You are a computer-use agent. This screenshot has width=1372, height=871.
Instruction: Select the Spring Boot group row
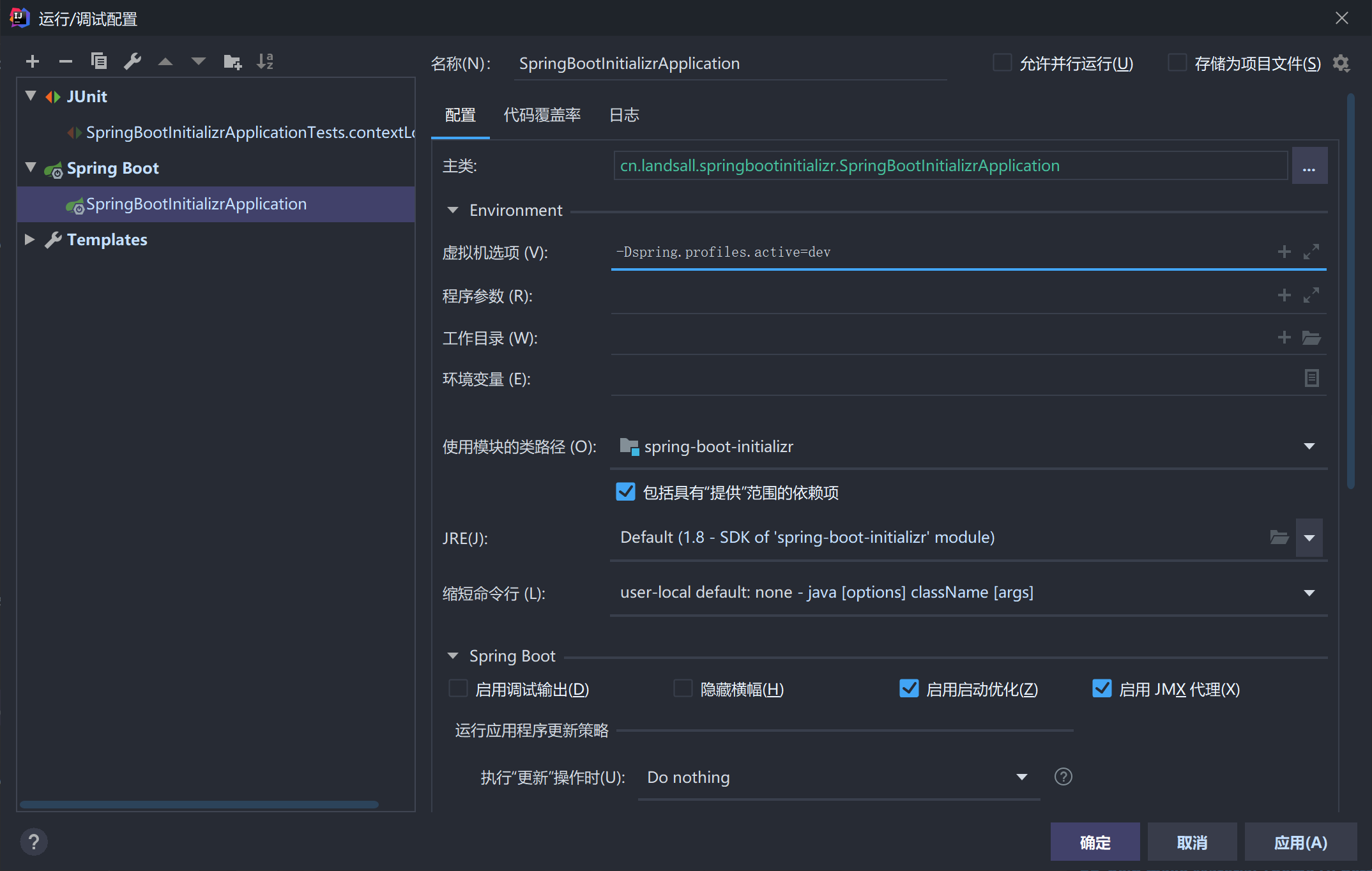click(x=217, y=168)
